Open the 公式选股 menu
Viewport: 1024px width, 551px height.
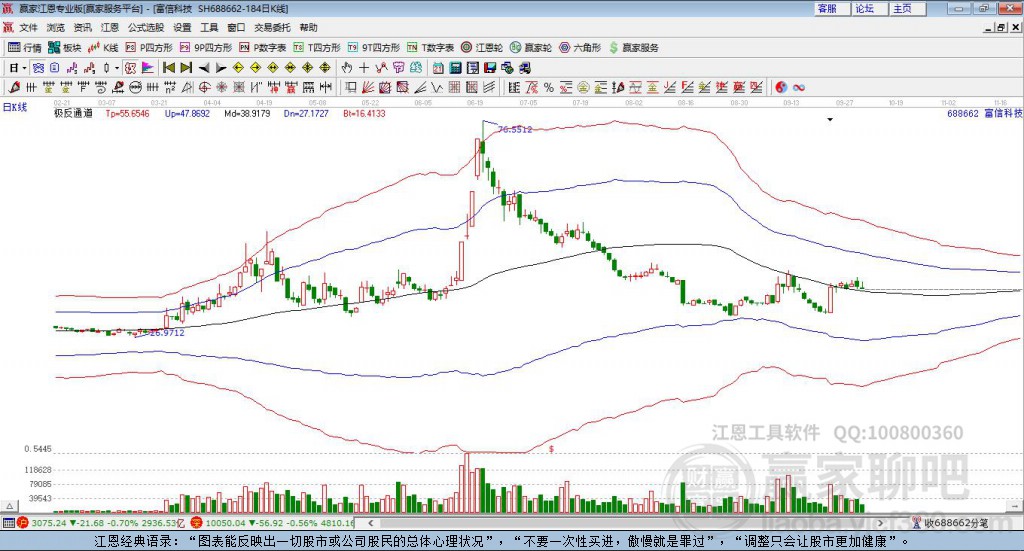(146, 27)
